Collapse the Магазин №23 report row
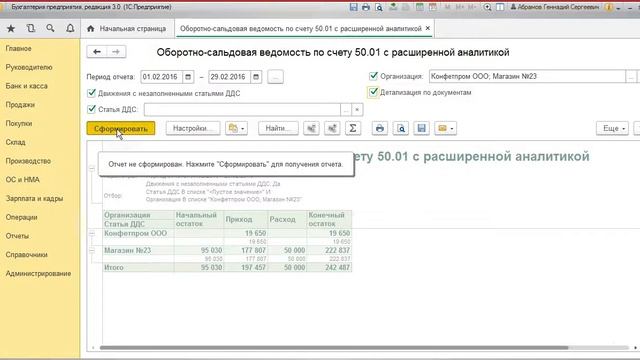The width and height of the screenshot is (640, 360). click(x=92, y=250)
